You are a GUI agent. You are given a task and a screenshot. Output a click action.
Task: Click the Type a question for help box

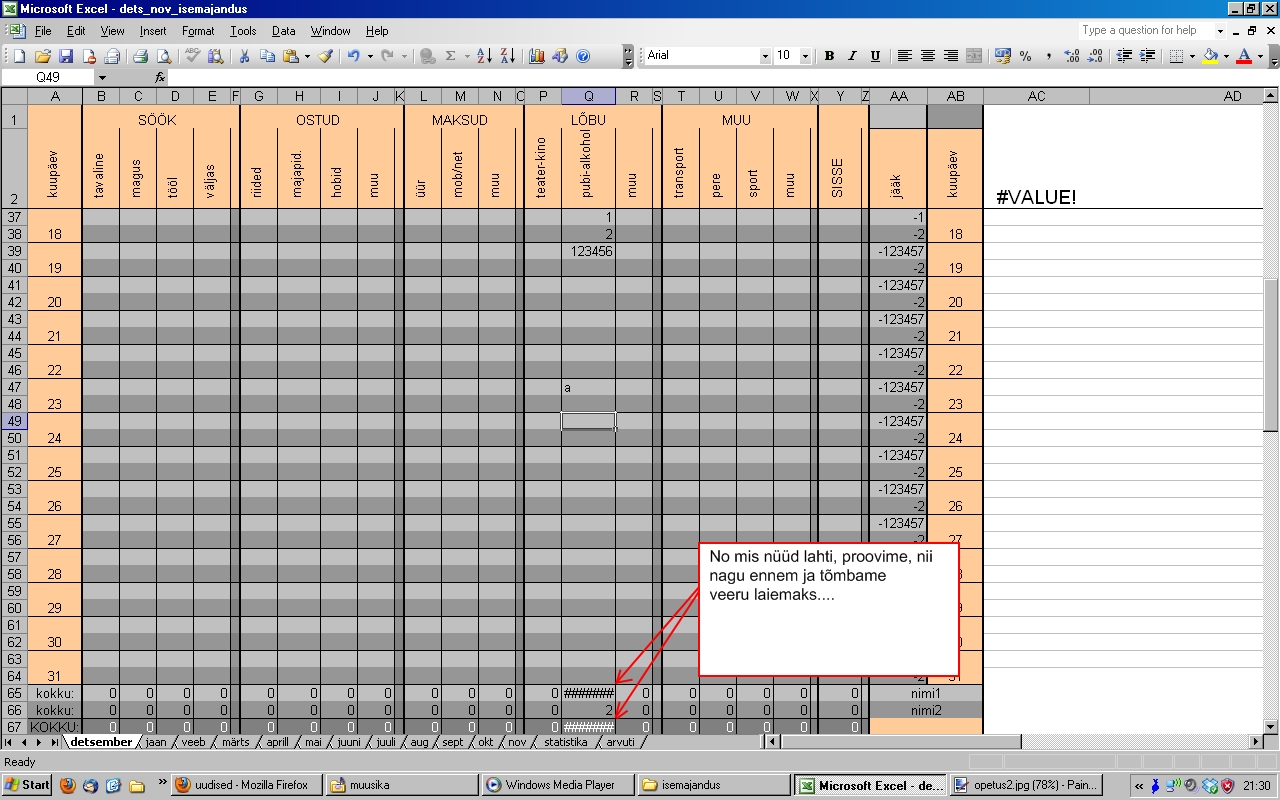[1146, 31]
